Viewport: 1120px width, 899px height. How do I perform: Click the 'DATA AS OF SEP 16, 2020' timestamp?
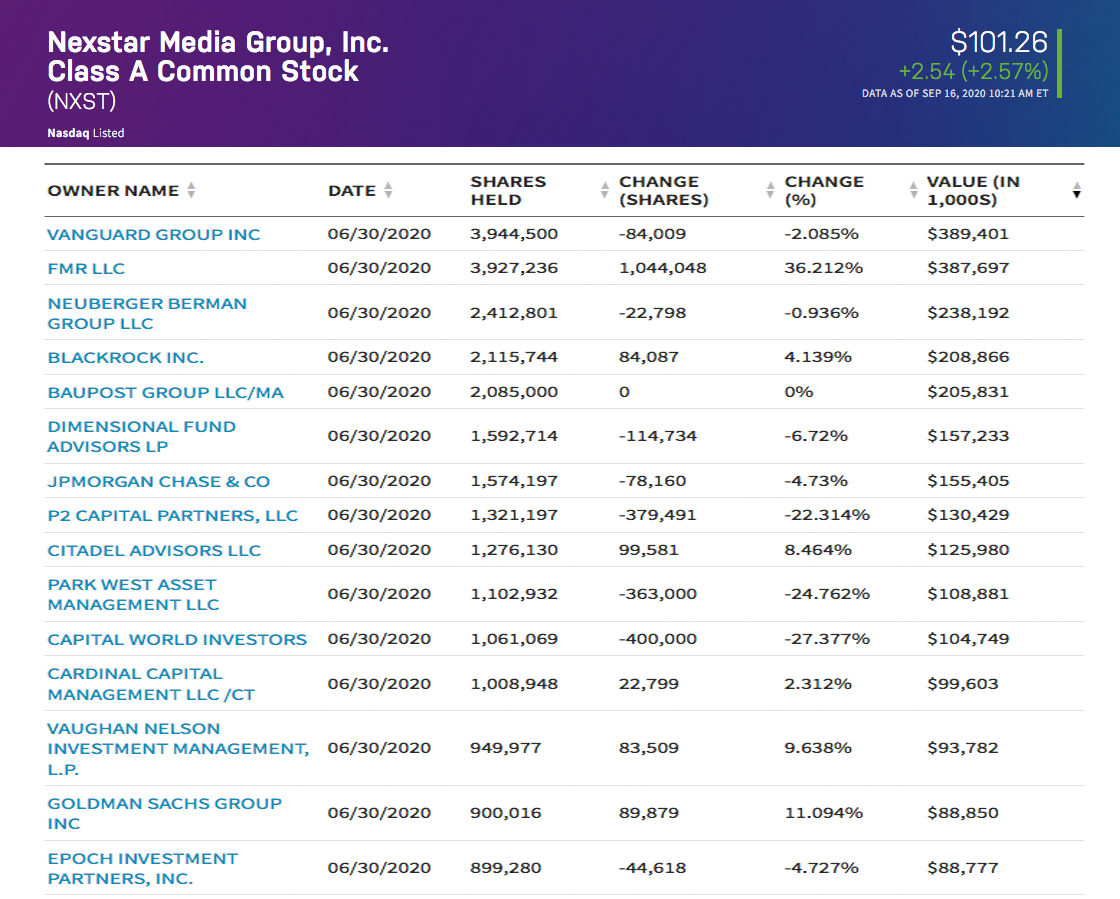(x=955, y=94)
